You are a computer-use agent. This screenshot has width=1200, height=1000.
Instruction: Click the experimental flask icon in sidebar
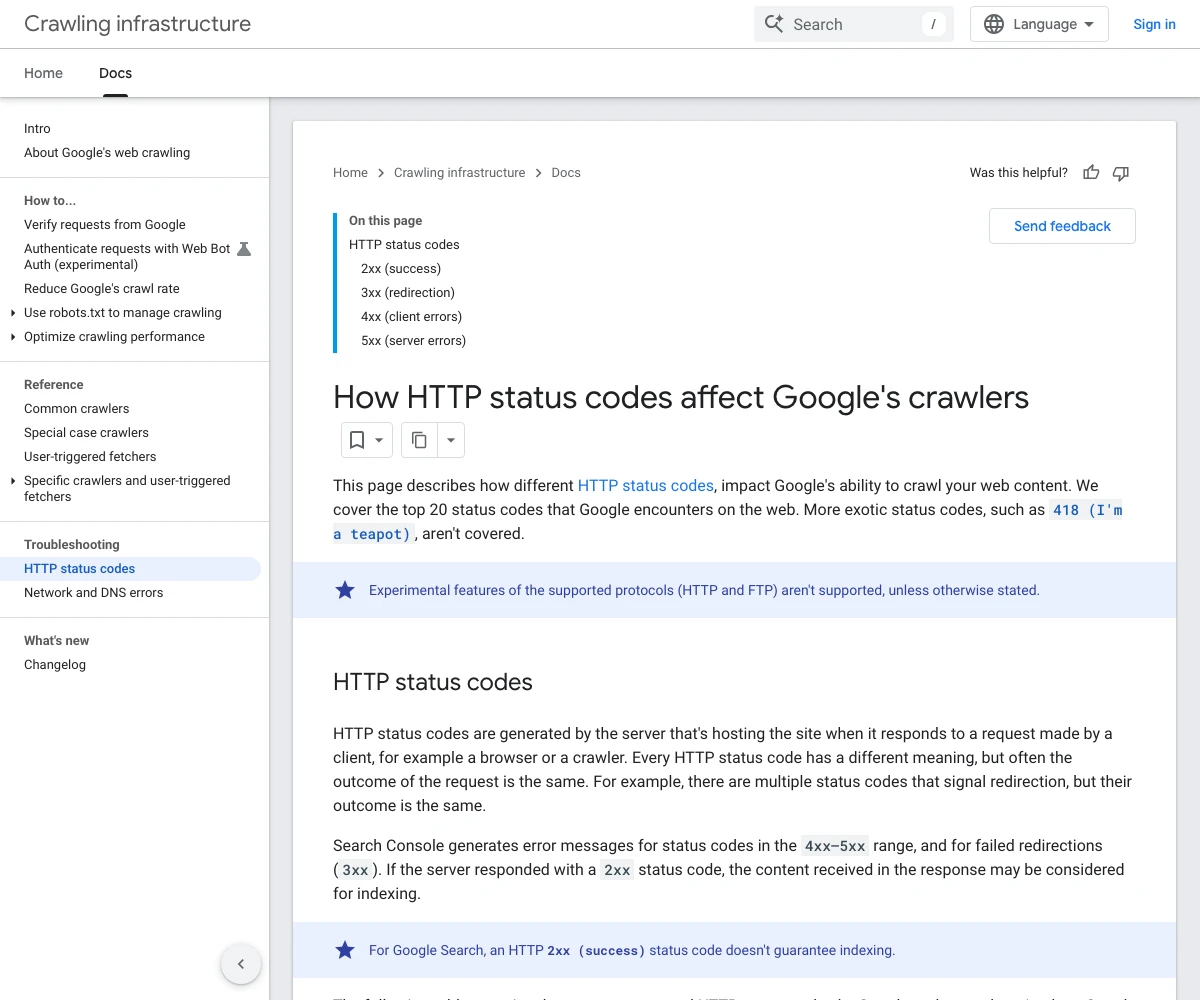244,249
